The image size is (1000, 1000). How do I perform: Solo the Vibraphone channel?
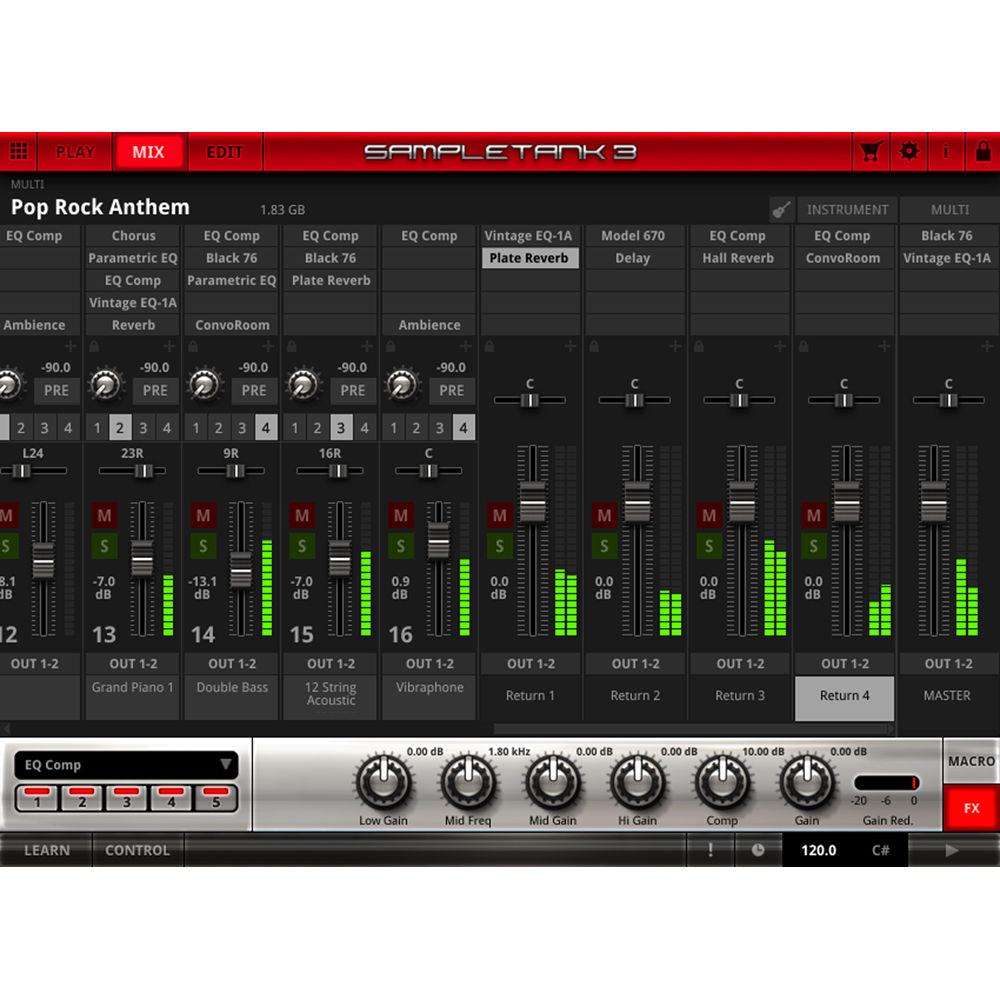coord(400,546)
